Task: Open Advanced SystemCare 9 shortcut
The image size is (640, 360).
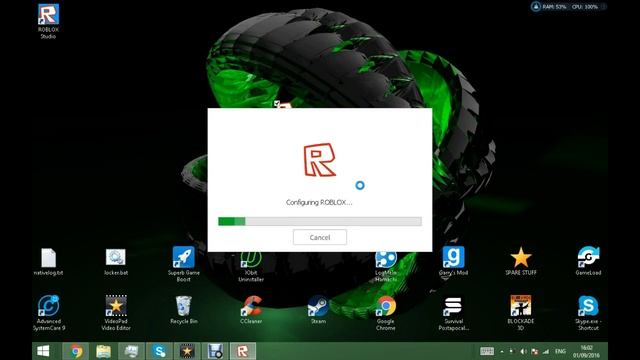Action: 49,313
